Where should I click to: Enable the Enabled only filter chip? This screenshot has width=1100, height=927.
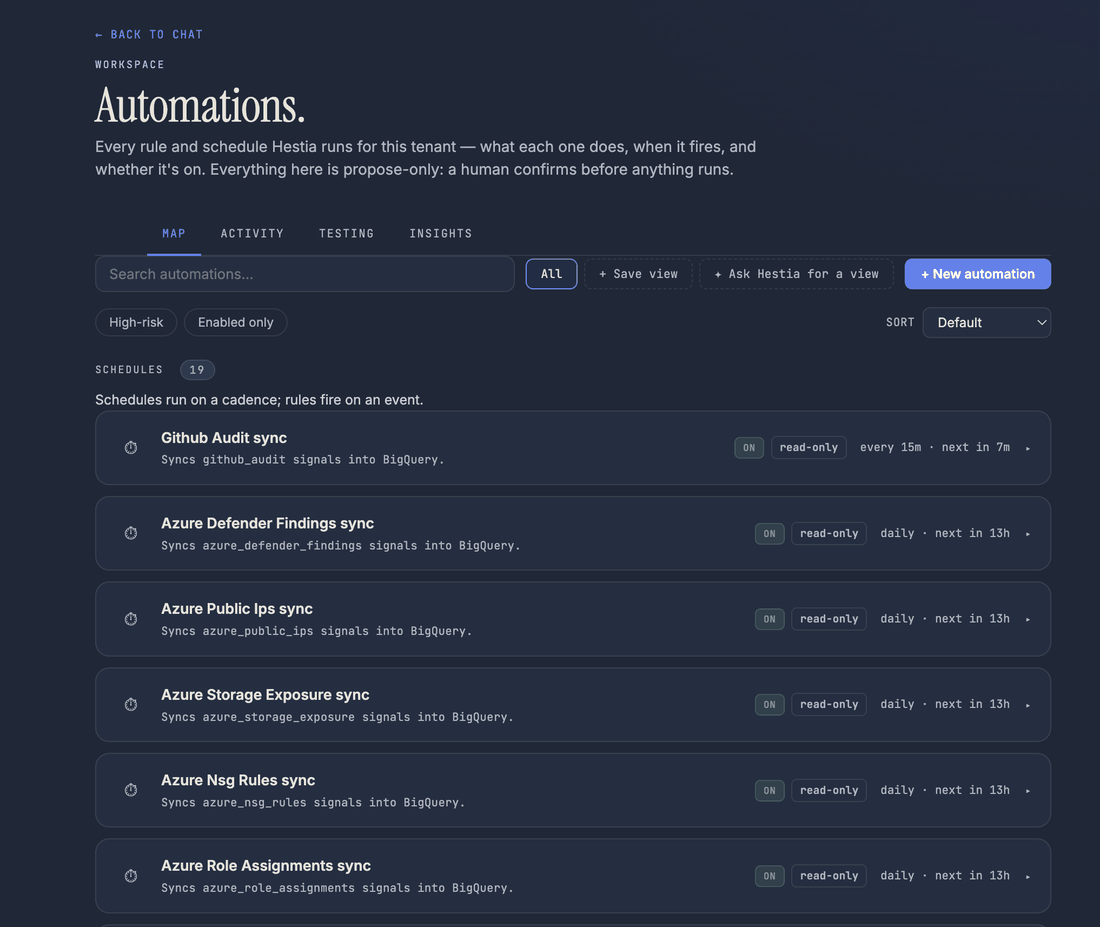(236, 322)
